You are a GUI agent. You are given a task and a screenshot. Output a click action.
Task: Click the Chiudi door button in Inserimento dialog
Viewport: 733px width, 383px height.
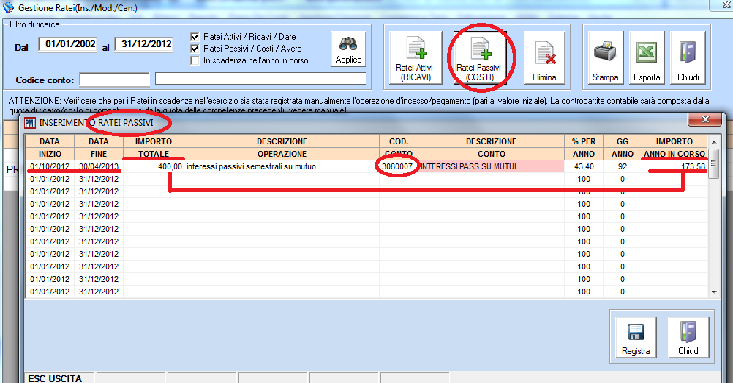coord(688,337)
